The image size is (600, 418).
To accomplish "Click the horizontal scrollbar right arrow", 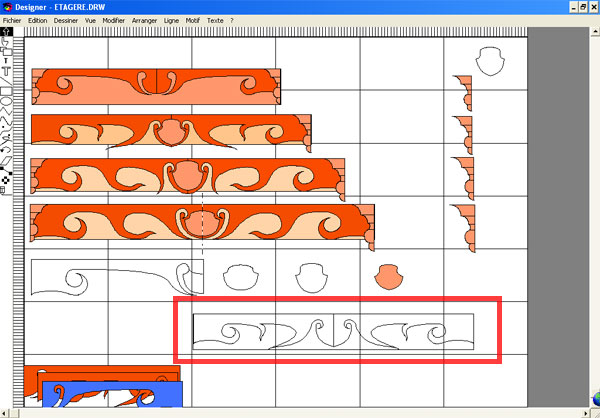I will (585, 414).
